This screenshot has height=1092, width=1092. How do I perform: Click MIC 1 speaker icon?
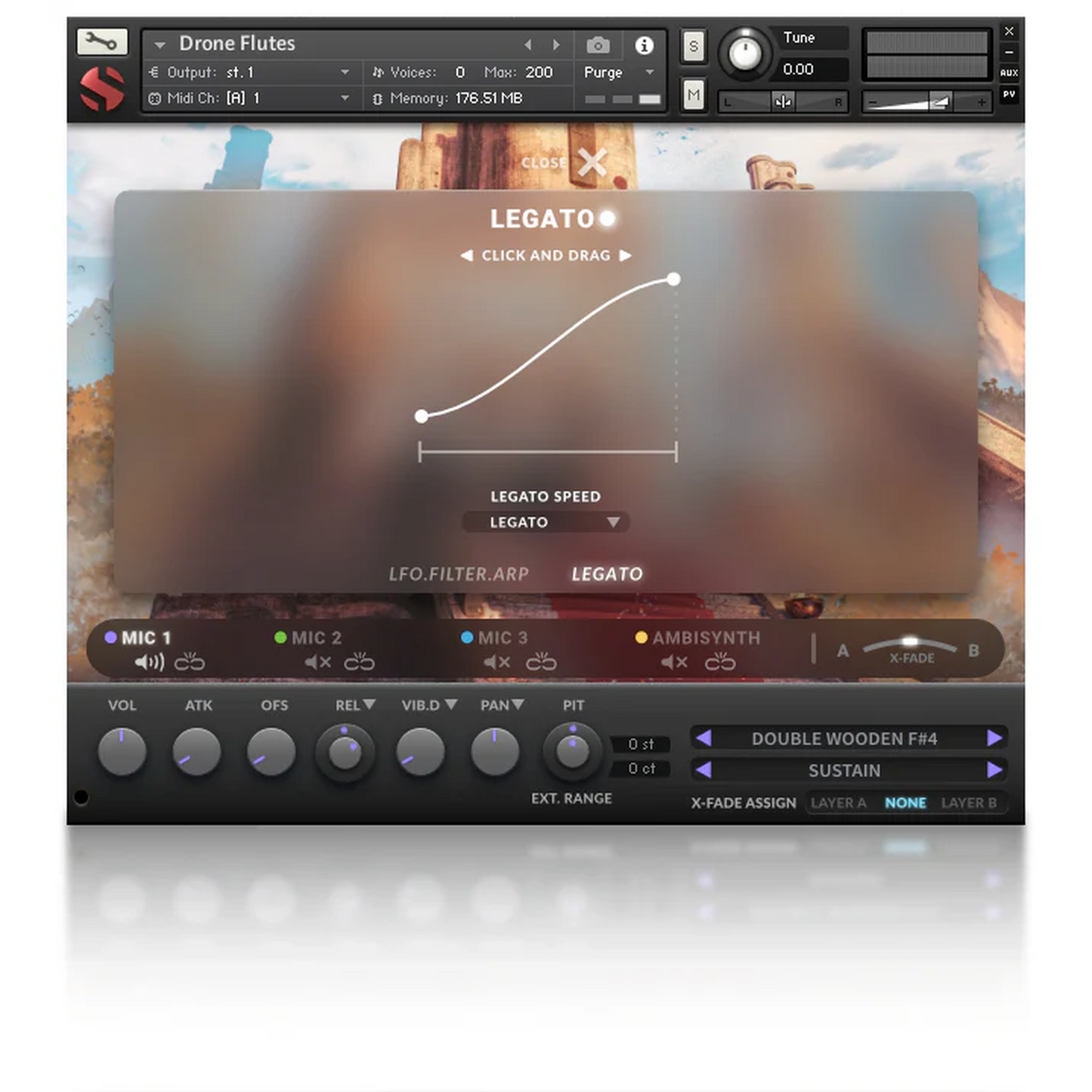pyautogui.click(x=149, y=663)
